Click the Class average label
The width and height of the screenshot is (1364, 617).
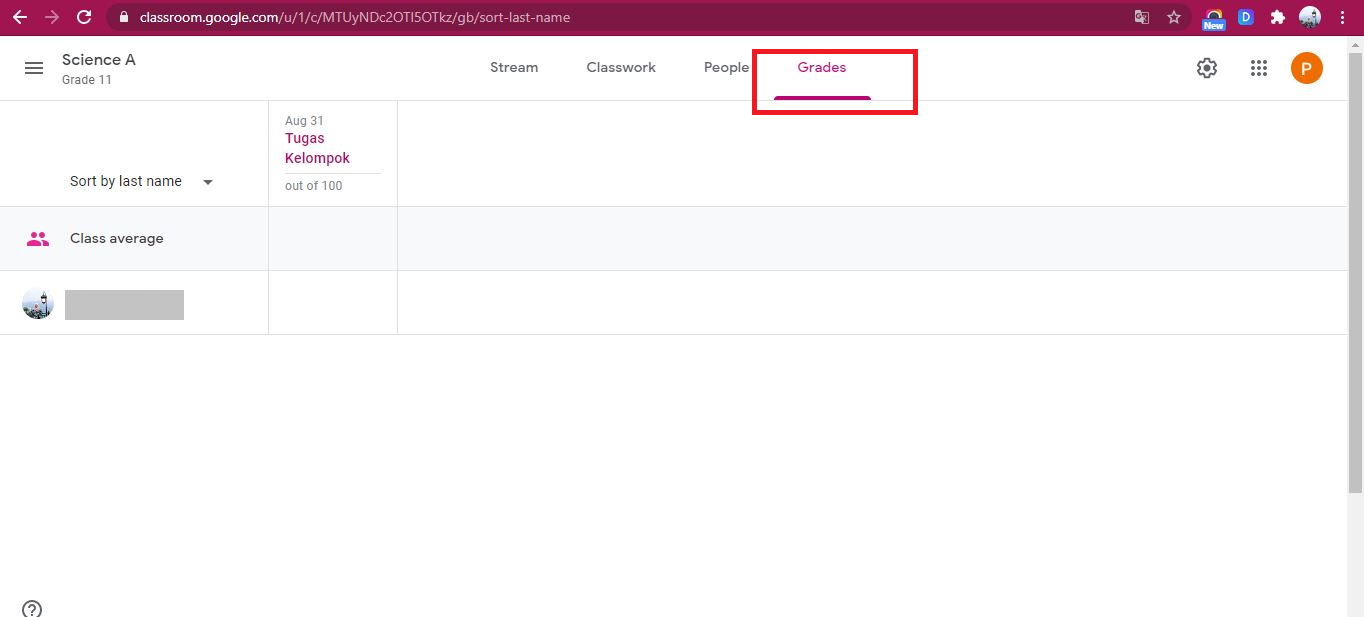(x=117, y=239)
